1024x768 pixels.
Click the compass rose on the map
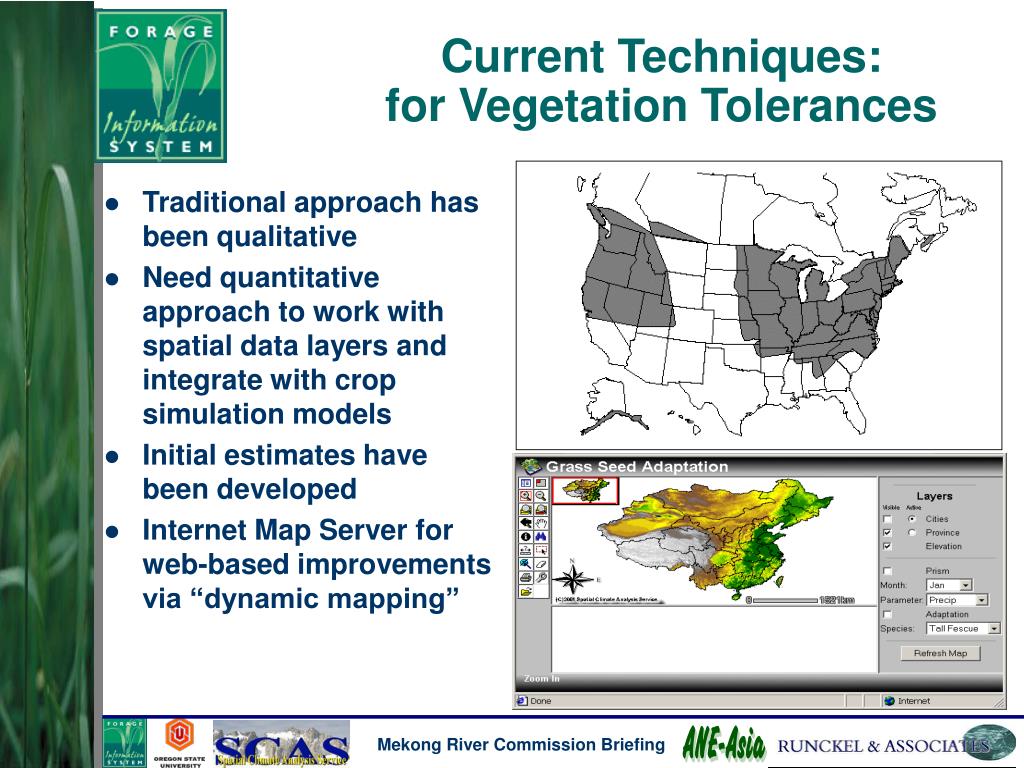(573, 579)
